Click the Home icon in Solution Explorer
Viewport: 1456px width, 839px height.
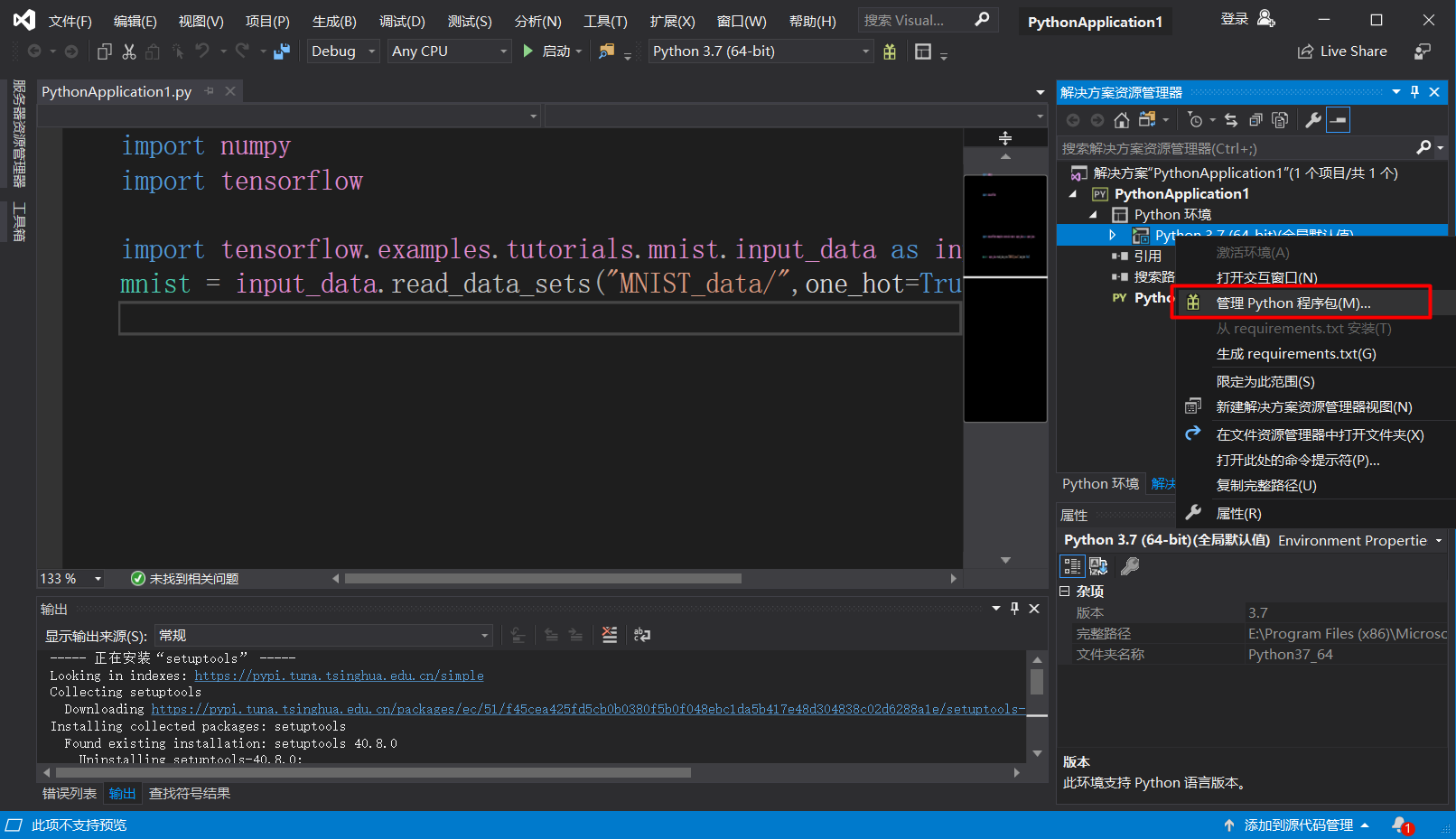[x=1122, y=120]
